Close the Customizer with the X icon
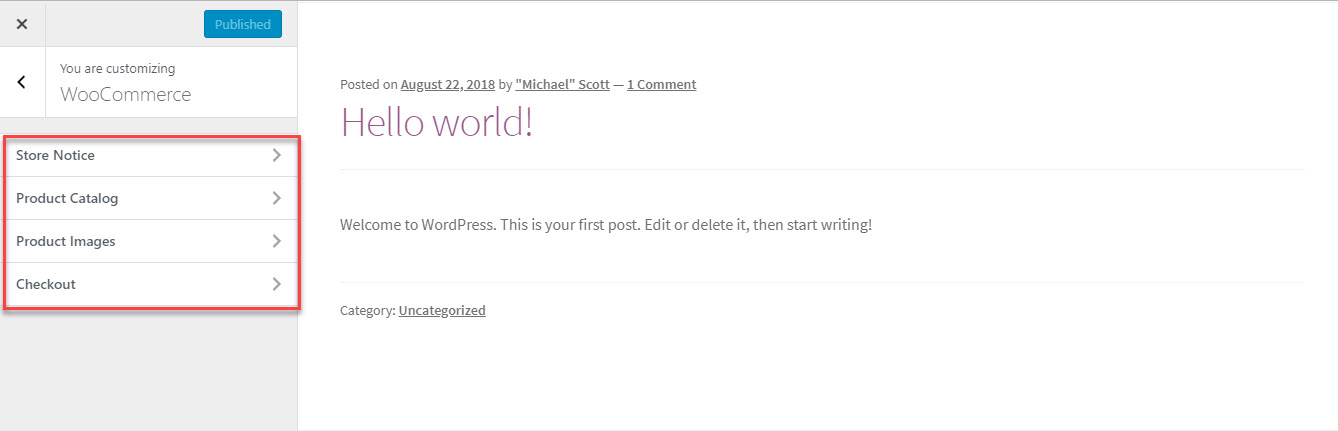 pos(22,24)
